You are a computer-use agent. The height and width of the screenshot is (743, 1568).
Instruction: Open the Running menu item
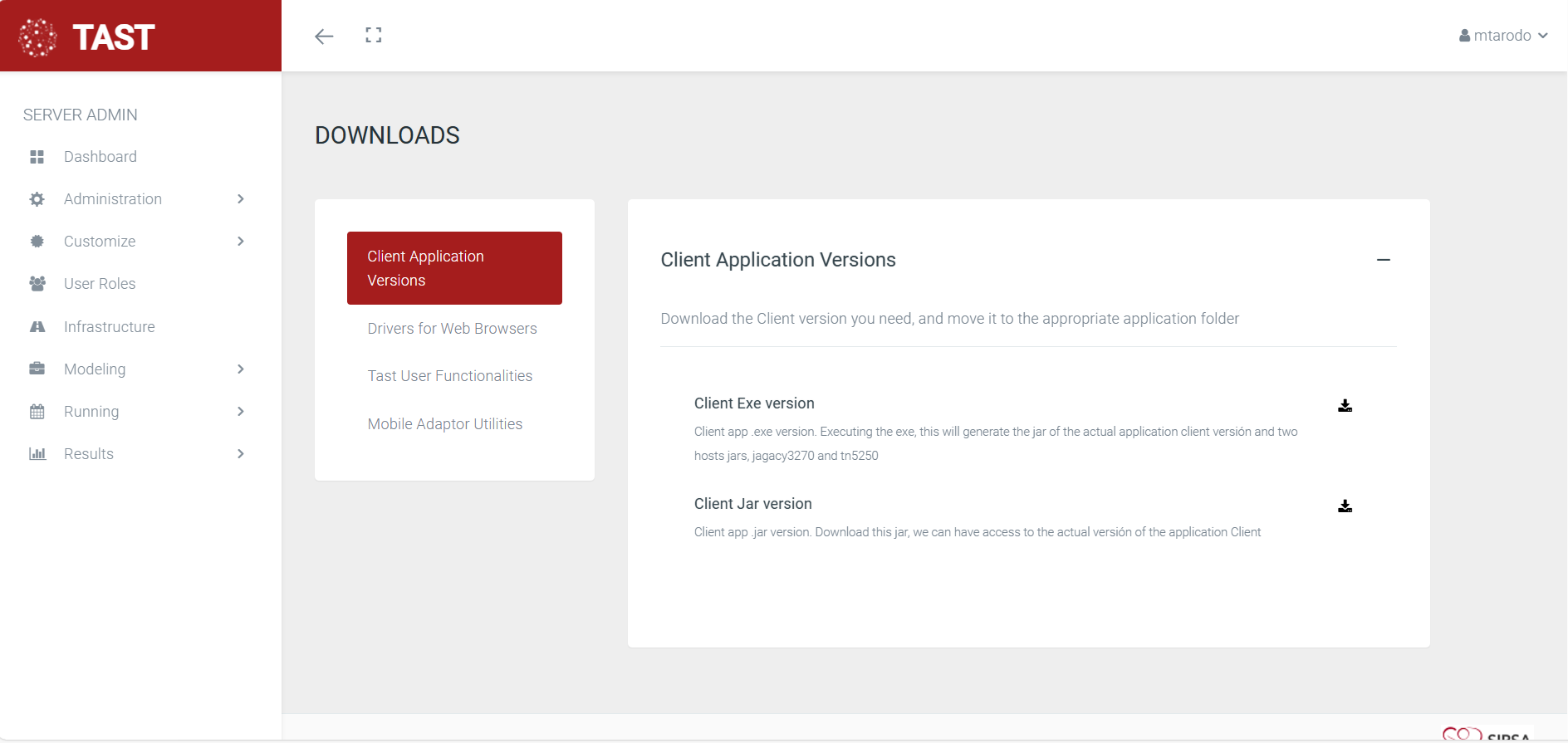point(91,412)
